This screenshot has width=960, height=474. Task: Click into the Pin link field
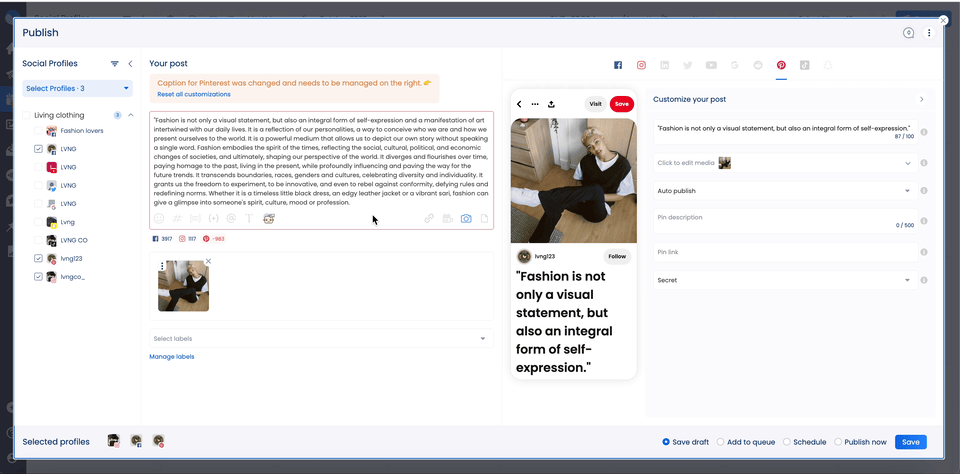tap(786, 252)
